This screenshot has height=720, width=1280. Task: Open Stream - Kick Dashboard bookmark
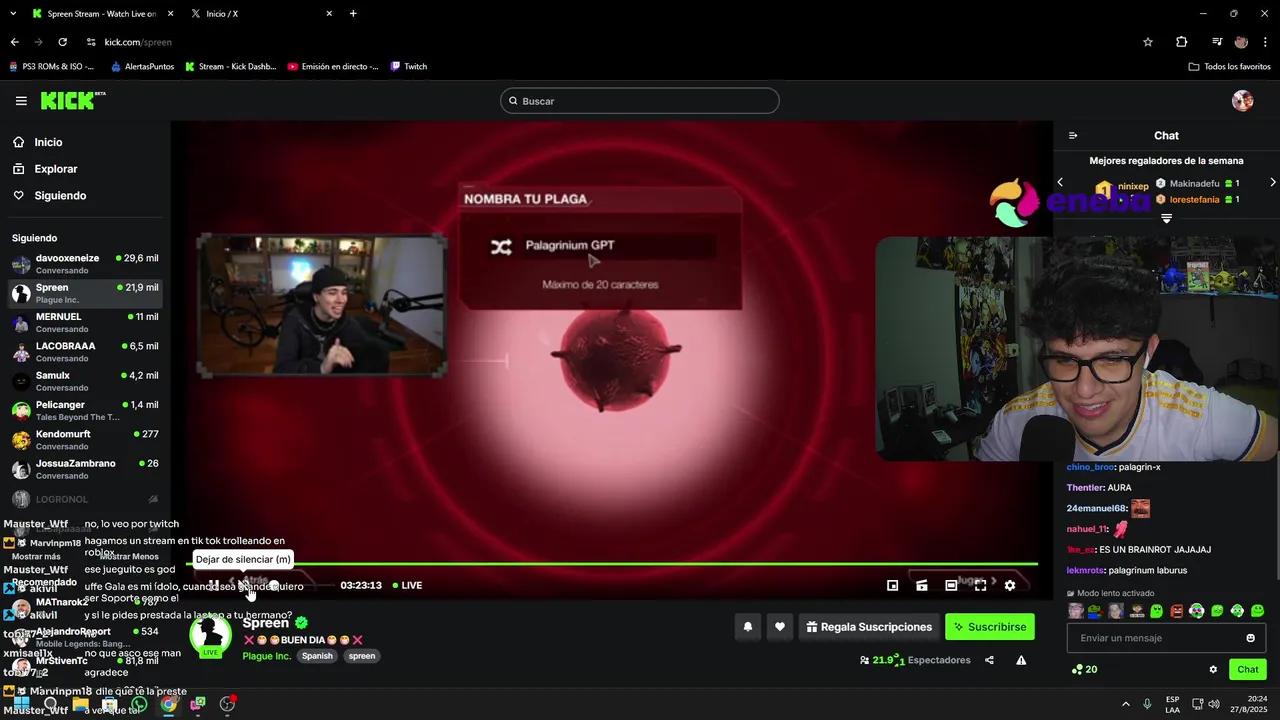click(x=231, y=67)
